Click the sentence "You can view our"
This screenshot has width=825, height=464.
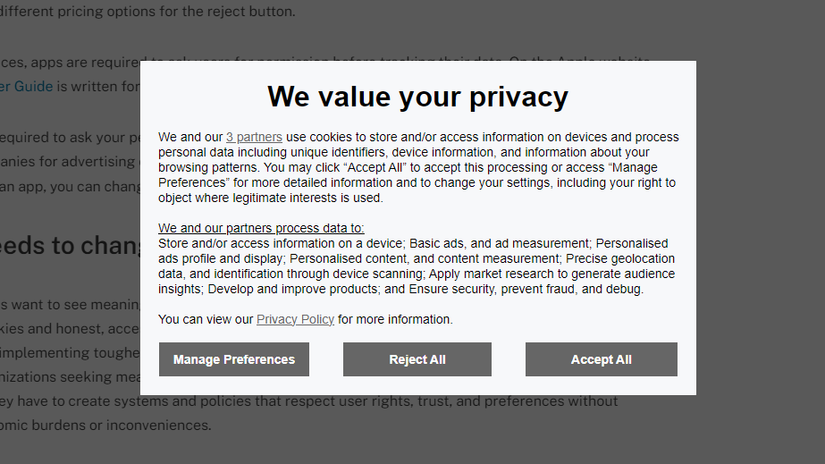pyautogui.click(x=206, y=320)
